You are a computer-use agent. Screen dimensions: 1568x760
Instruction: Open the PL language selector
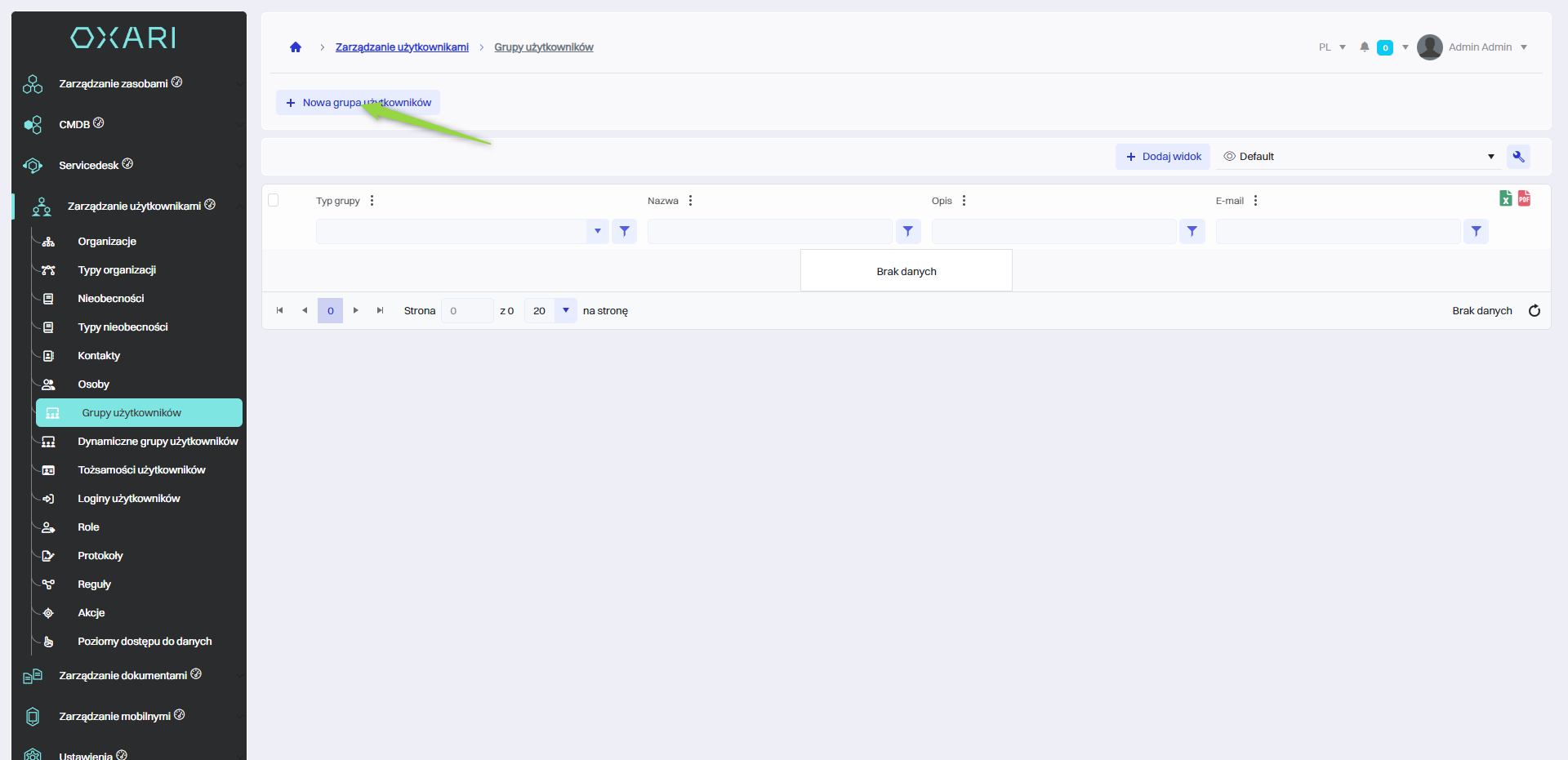click(1331, 47)
